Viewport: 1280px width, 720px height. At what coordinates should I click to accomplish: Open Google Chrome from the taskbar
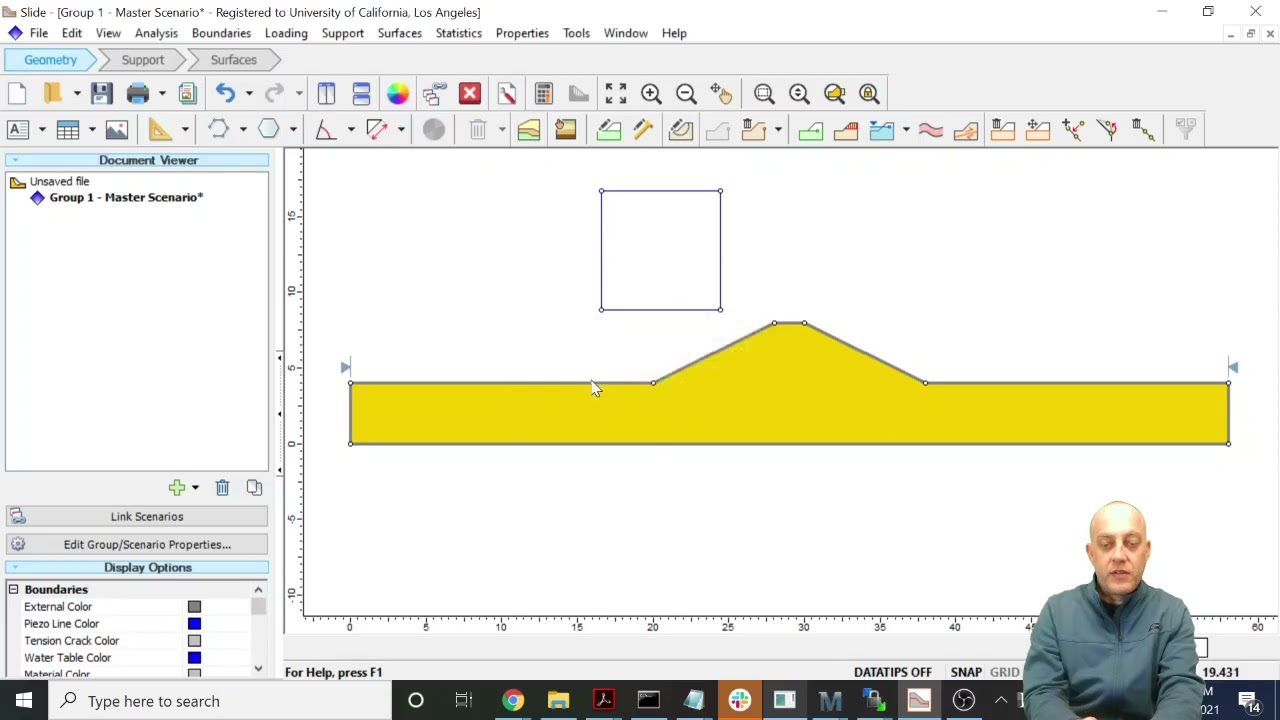512,701
